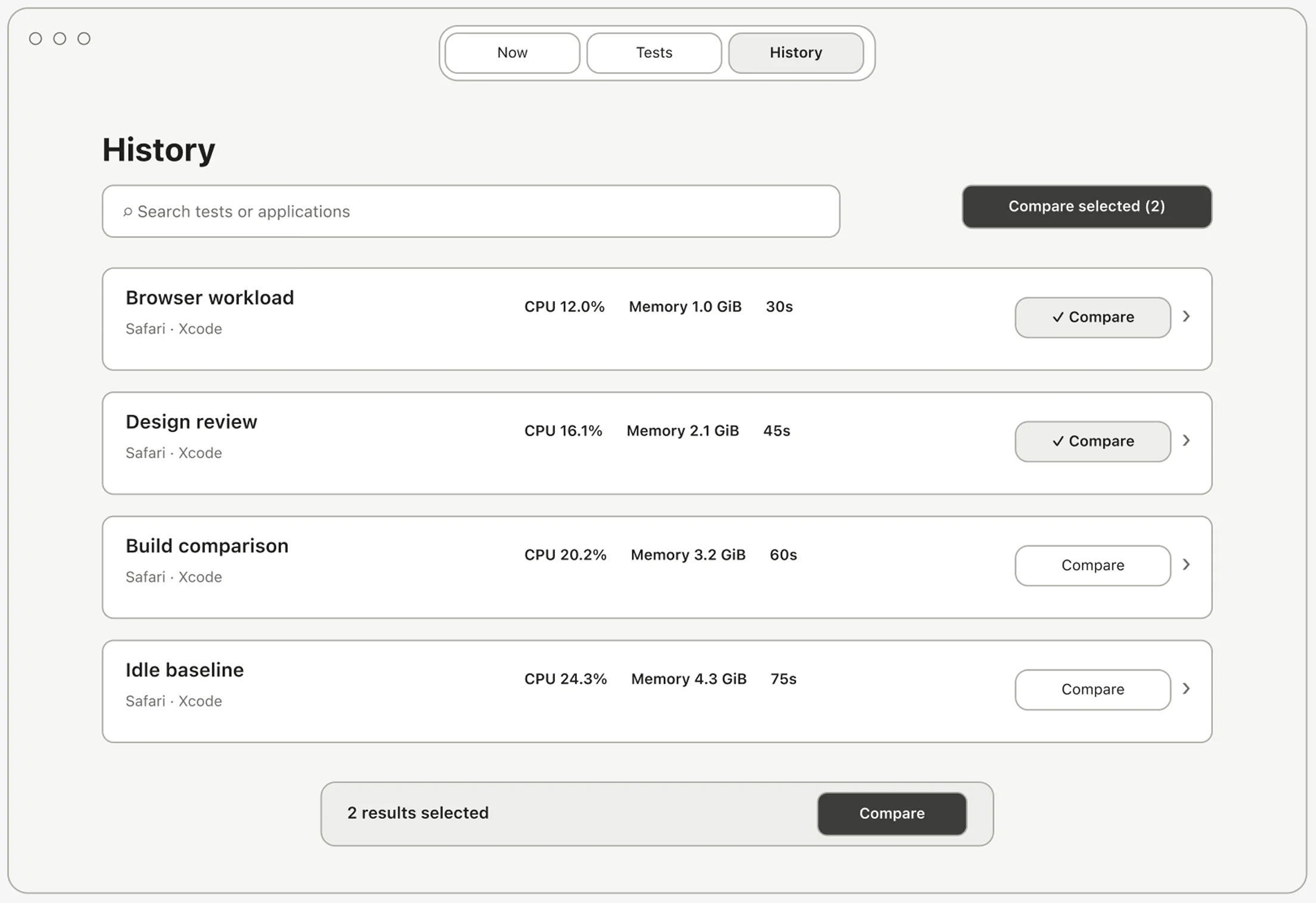Viewport: 1316px width, 903px height.
Task: Click the third window control circle
Action: tap(84, 39)
